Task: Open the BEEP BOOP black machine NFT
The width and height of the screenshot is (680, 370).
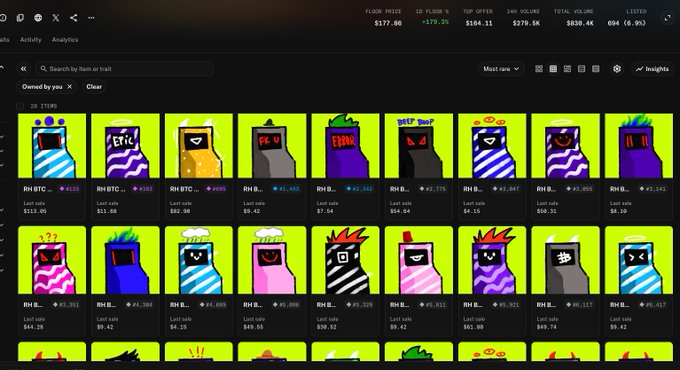Action: click(418, 146)
